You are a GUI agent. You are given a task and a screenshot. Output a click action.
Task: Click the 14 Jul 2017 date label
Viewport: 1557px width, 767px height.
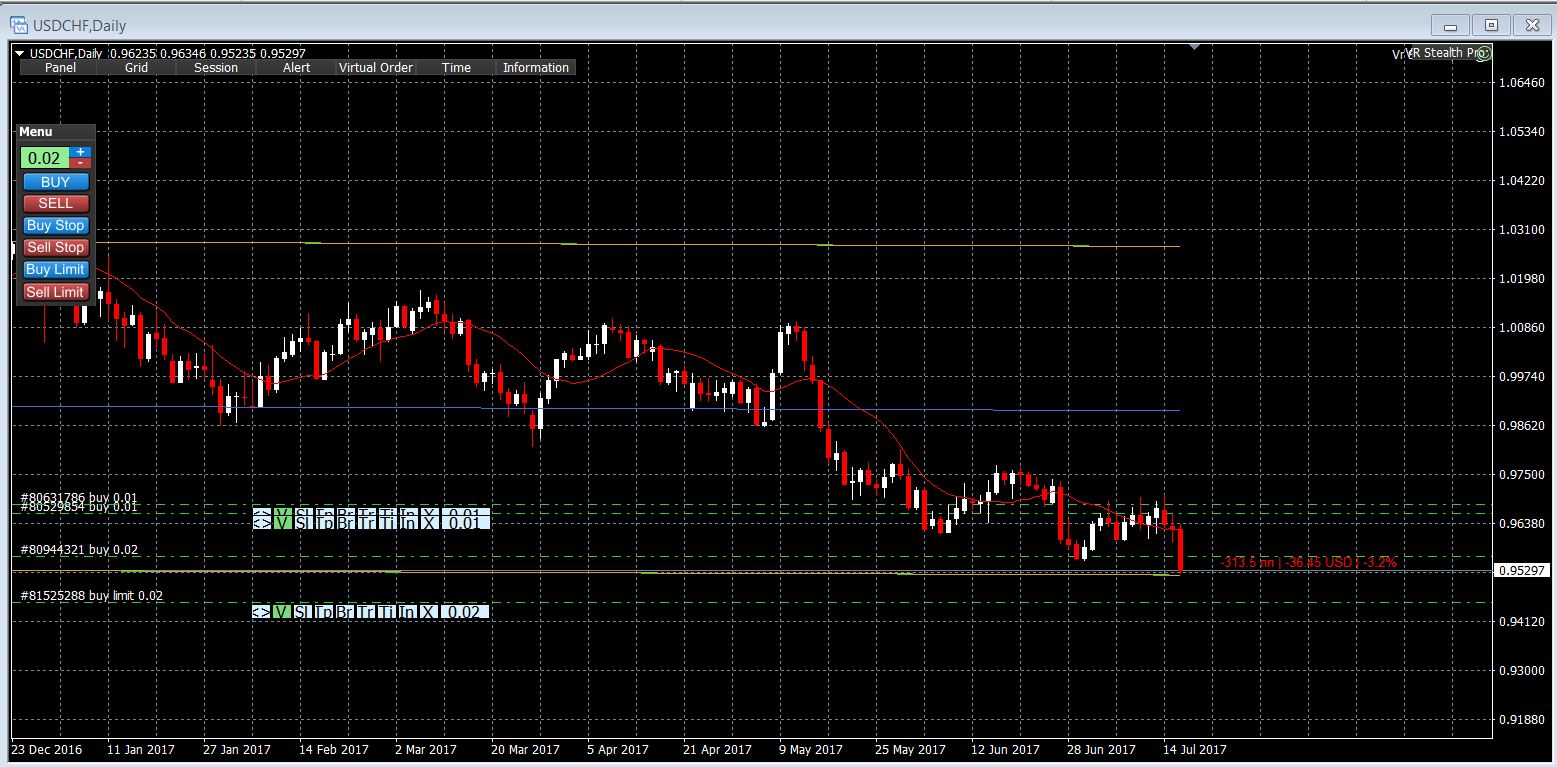click(1193, 749)
